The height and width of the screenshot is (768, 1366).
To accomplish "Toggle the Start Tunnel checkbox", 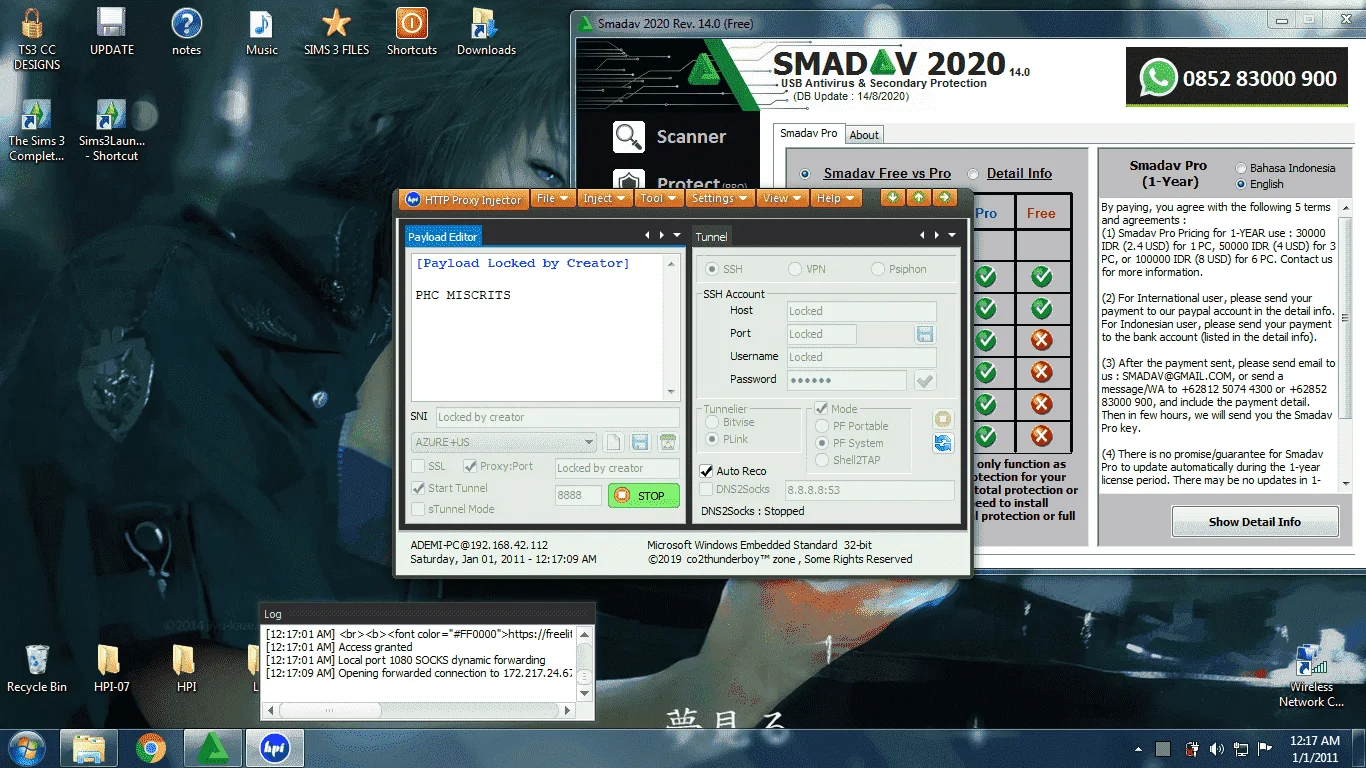I will coord(419,488).
